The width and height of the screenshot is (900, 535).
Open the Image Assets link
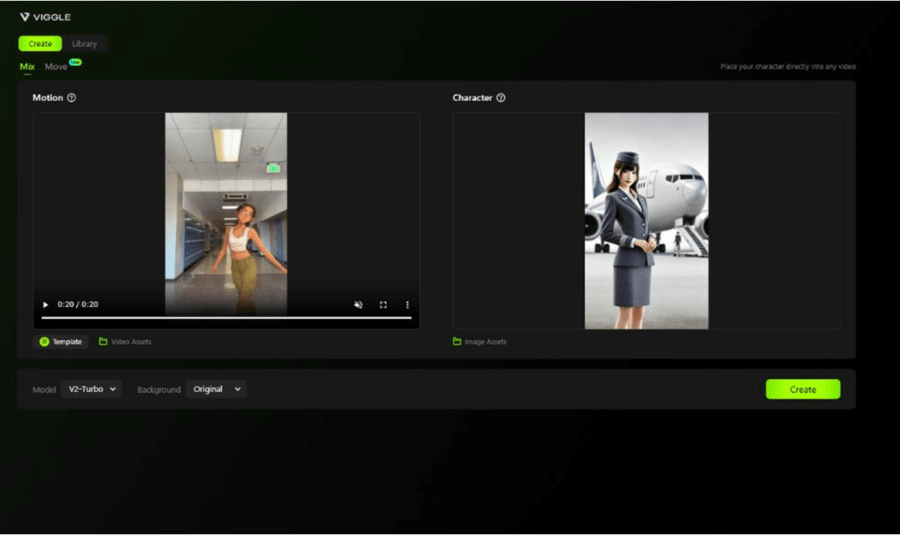(485, 342)
